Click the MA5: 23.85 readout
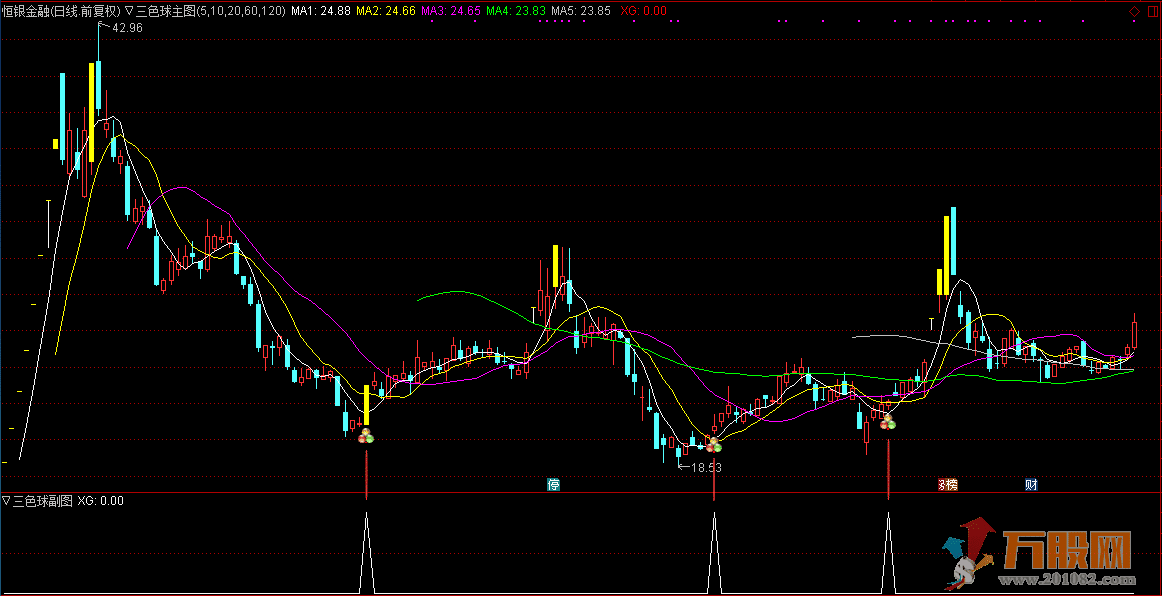Screen dimensions: 1162x596 click(581, 11)
